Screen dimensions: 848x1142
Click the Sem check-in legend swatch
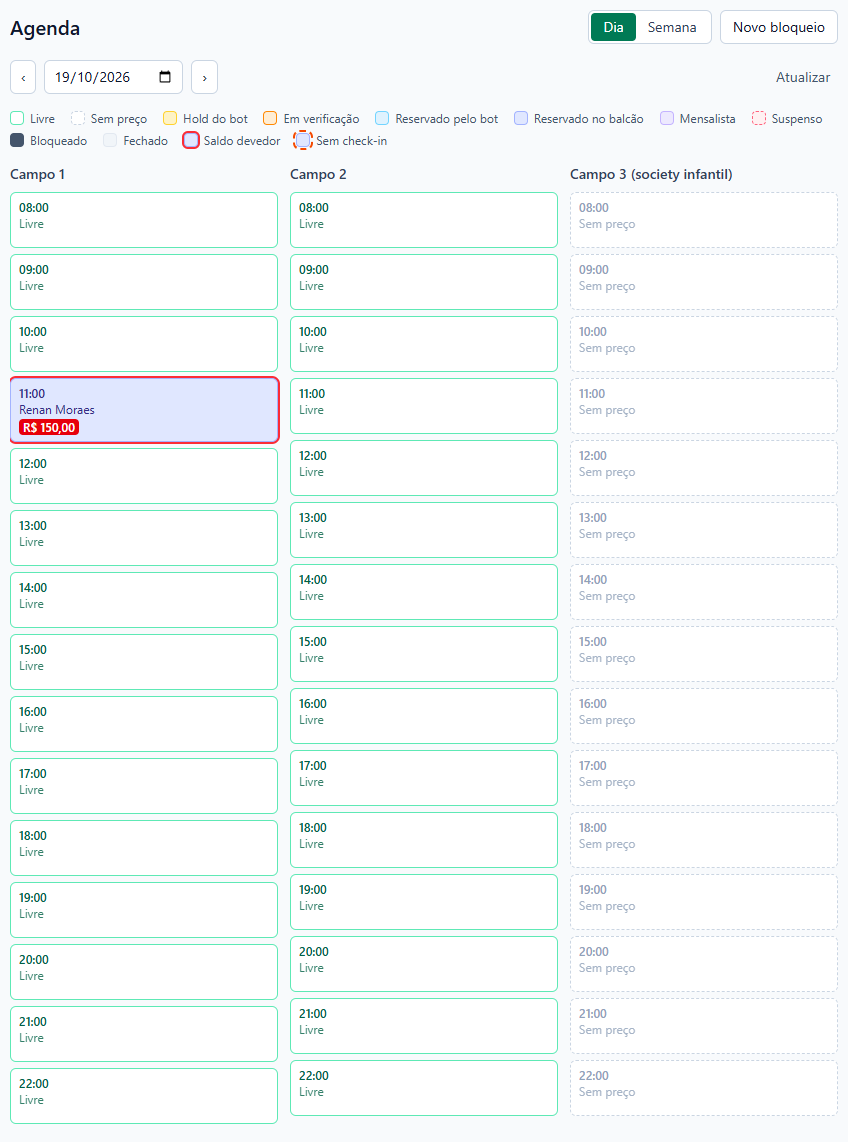(x=303, y=141)
